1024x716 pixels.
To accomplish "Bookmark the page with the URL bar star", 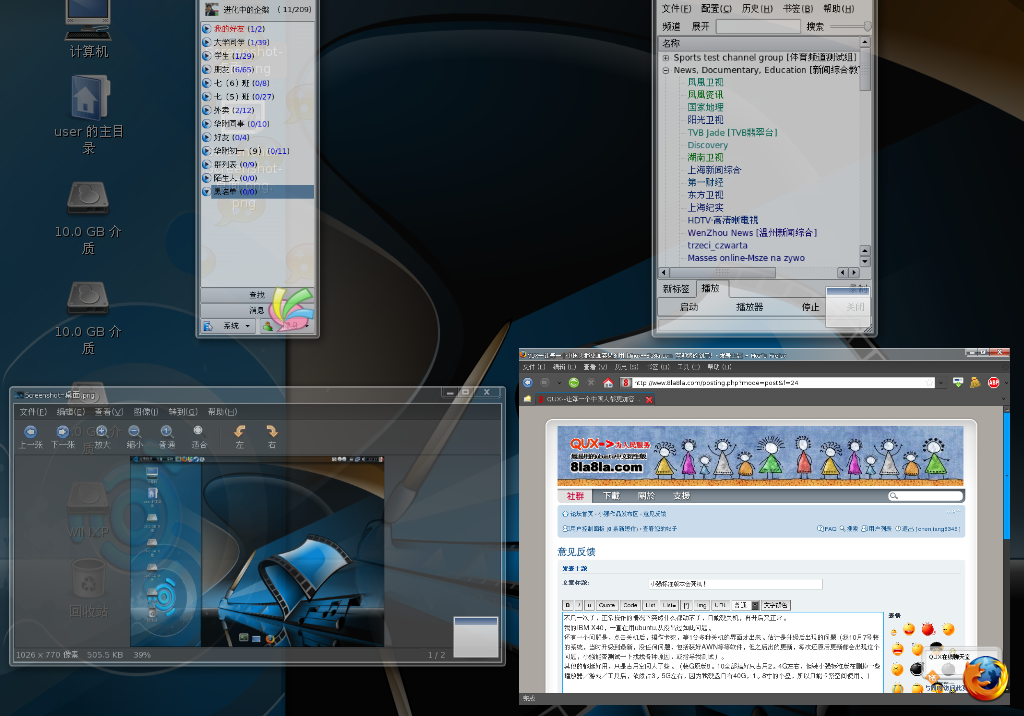I will point(929,383).
